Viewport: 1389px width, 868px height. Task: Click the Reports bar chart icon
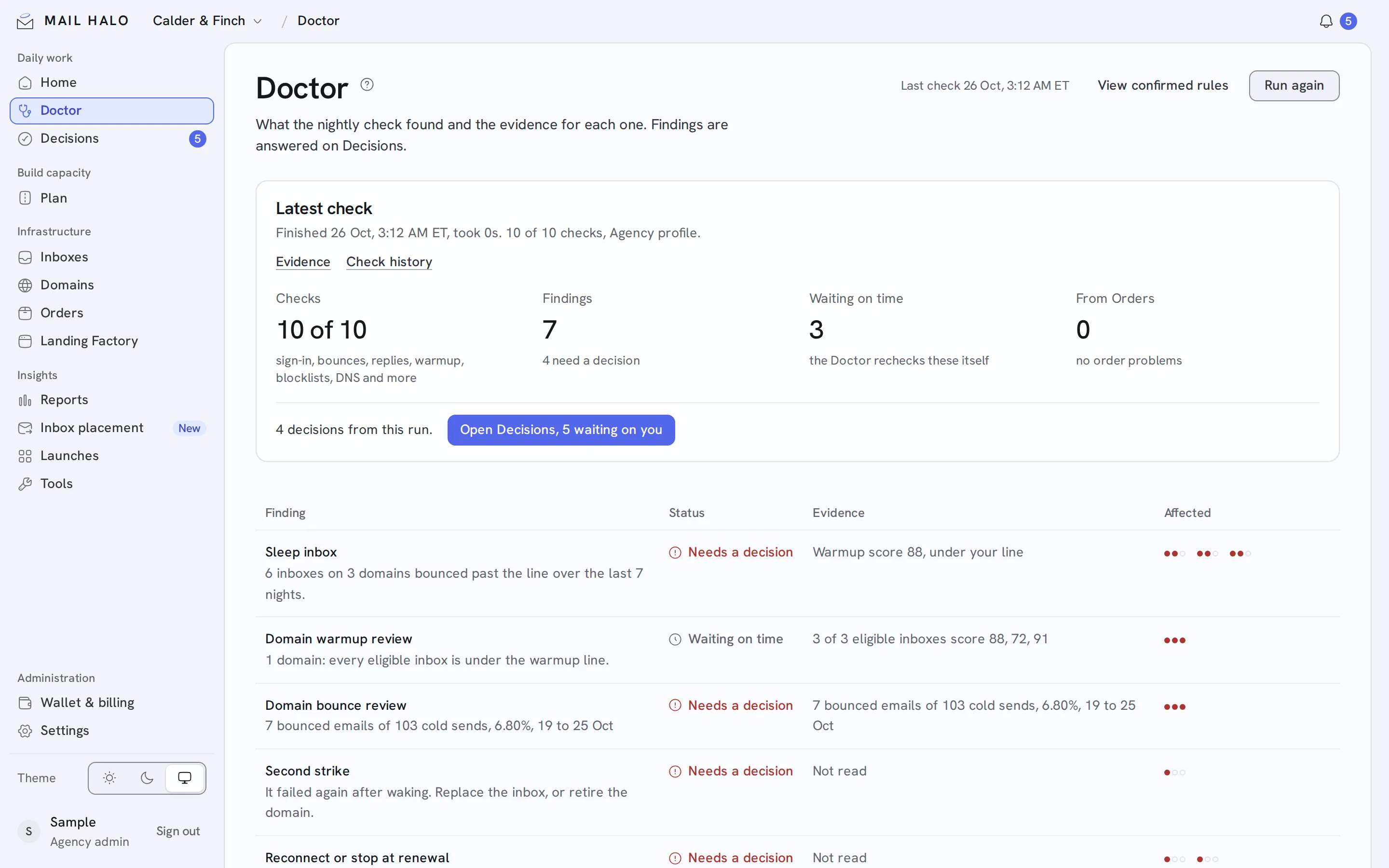(25, 400)
